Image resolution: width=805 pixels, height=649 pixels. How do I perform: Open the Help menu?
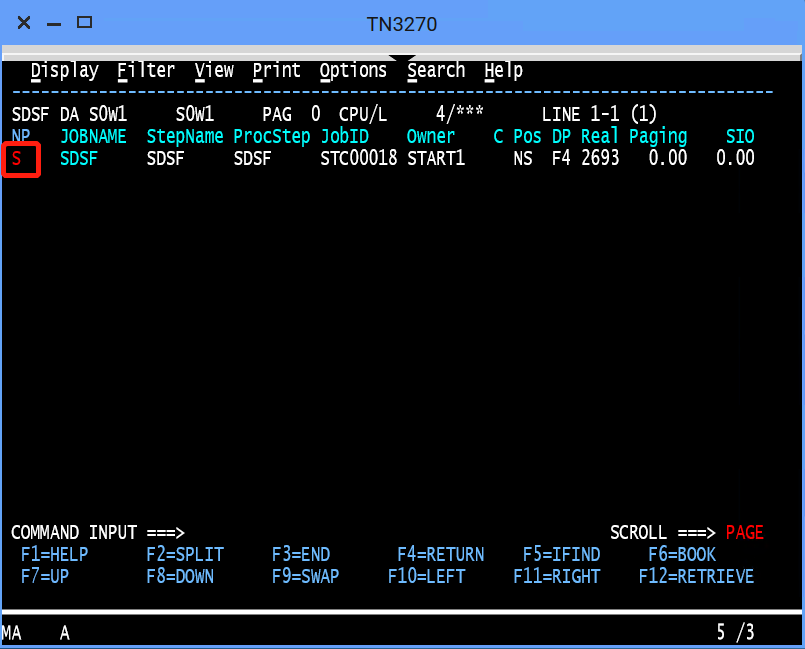click(503, 71)
